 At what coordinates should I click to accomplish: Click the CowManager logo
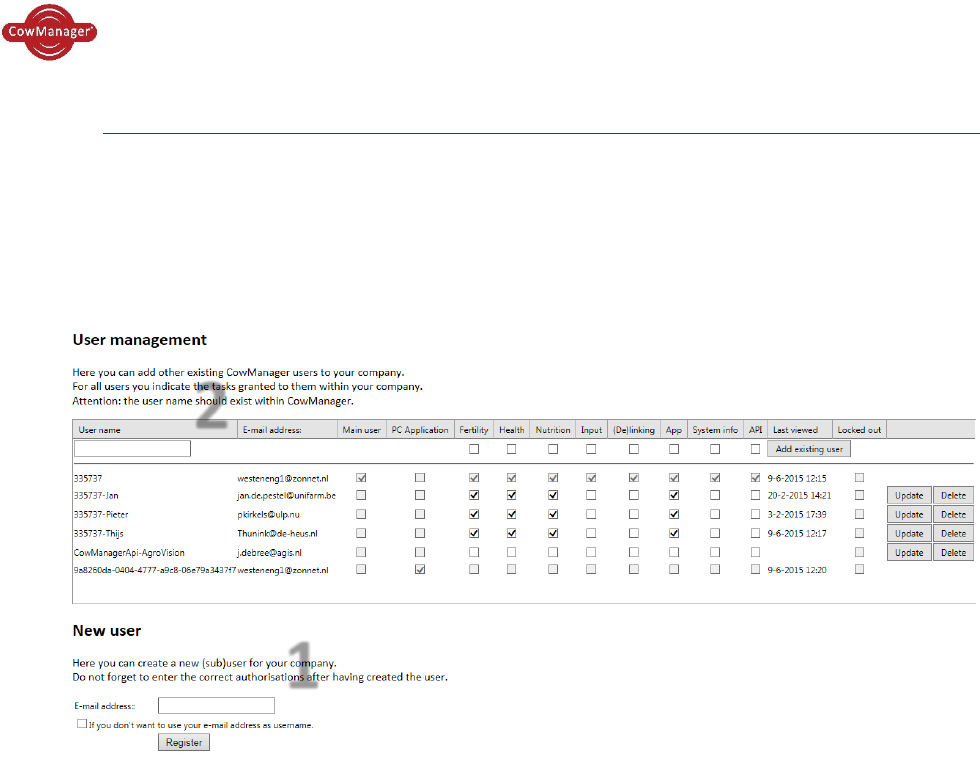point(49,32)
